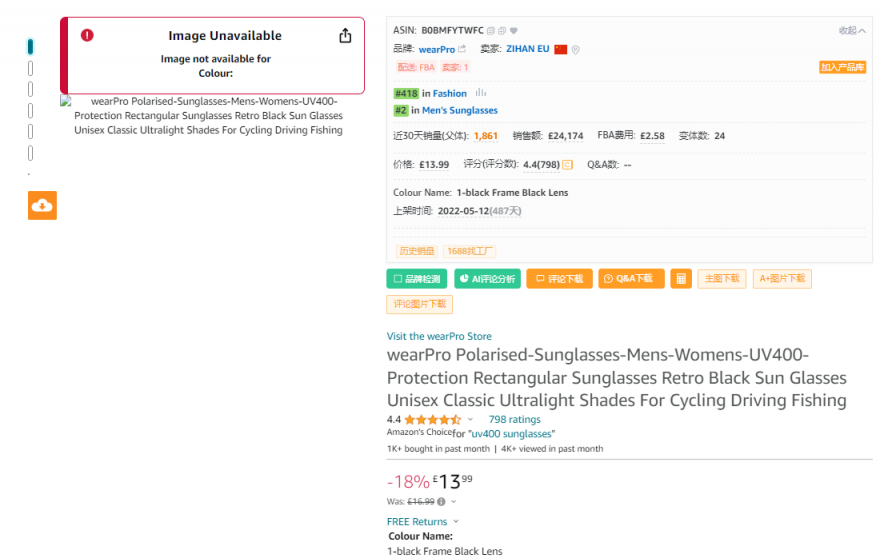Click the share icon on image panel

coord(345,36)
